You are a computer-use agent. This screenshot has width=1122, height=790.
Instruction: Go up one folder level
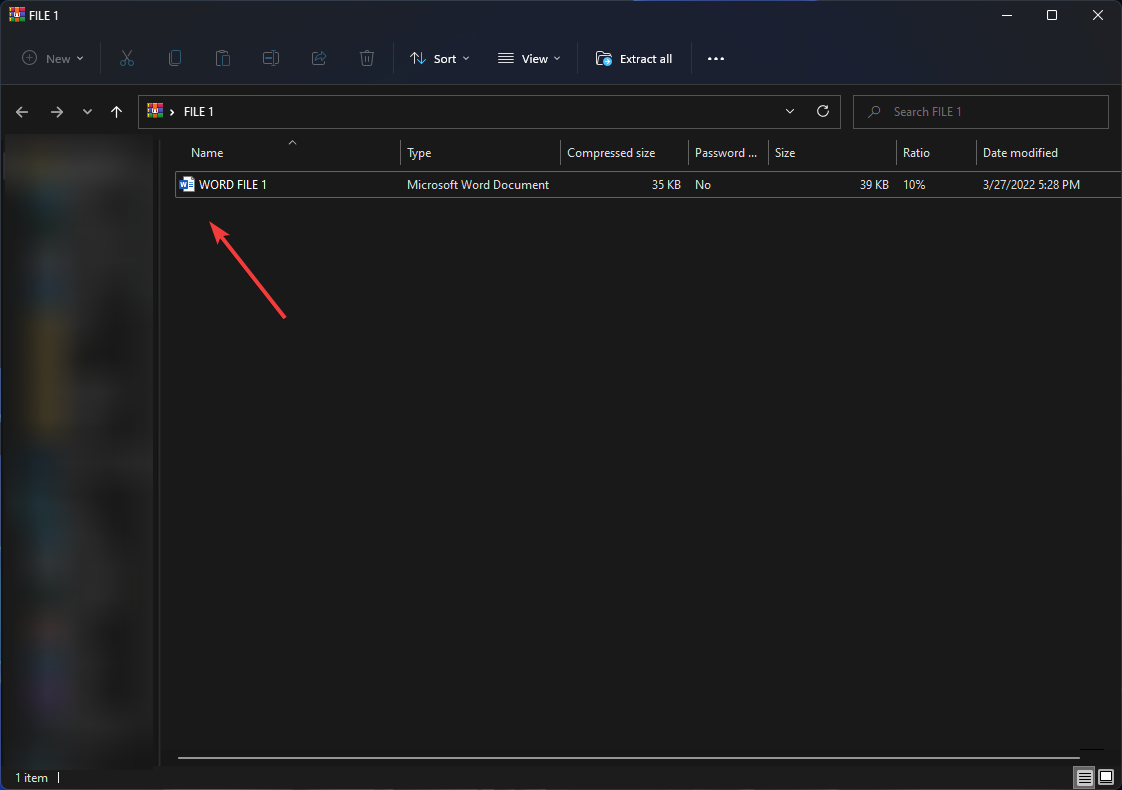coord(117,112)
